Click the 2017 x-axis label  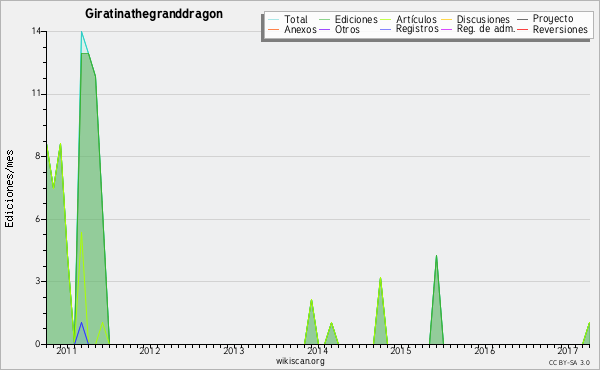tap(568, 350)
